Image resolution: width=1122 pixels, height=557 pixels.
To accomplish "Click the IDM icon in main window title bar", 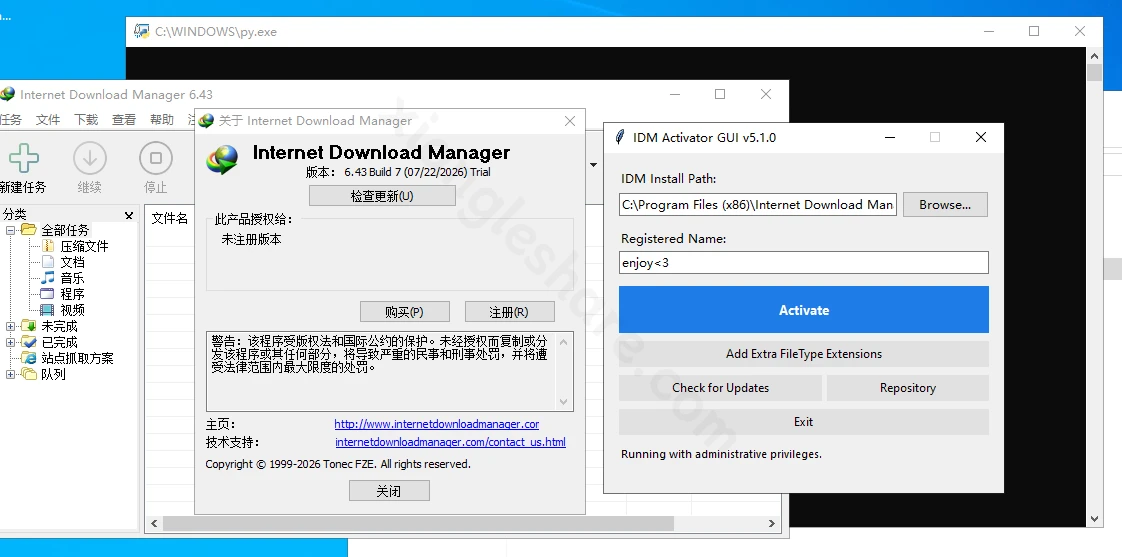I will click(x=7, y=94).
